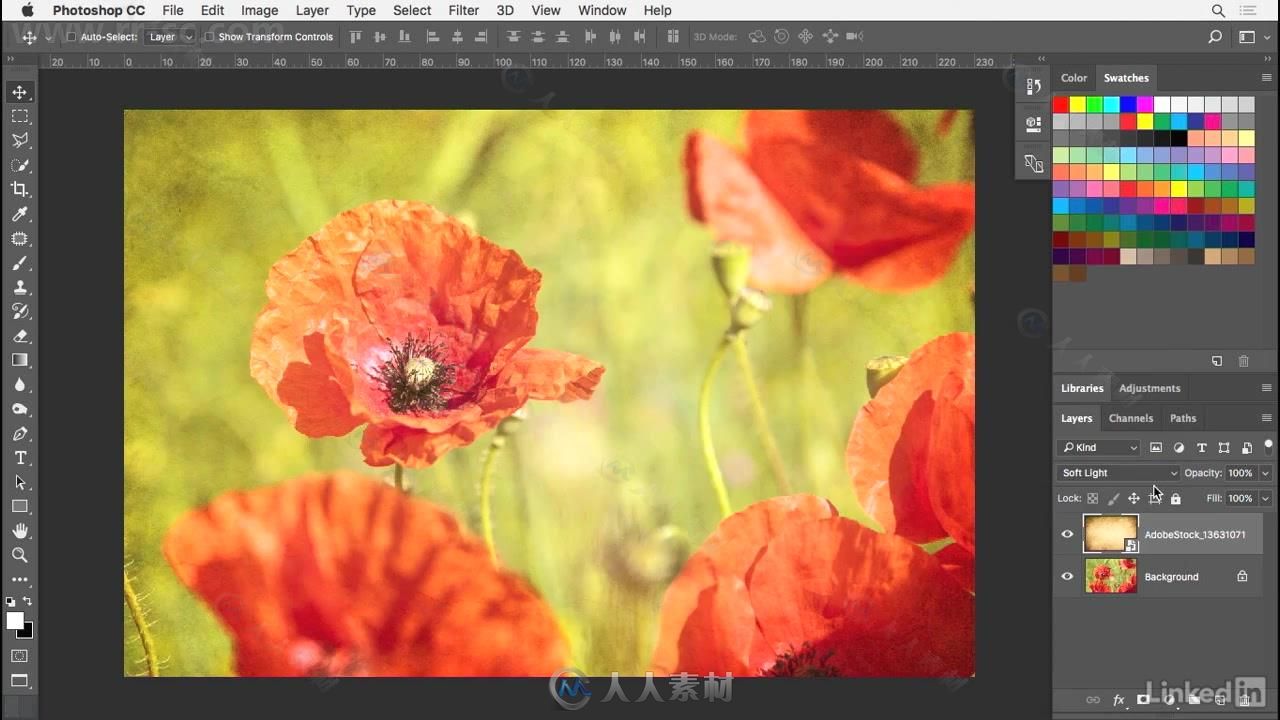Select the Path Selection tool
Viewport: 1280px width, 720px height.
coord(20,482)
